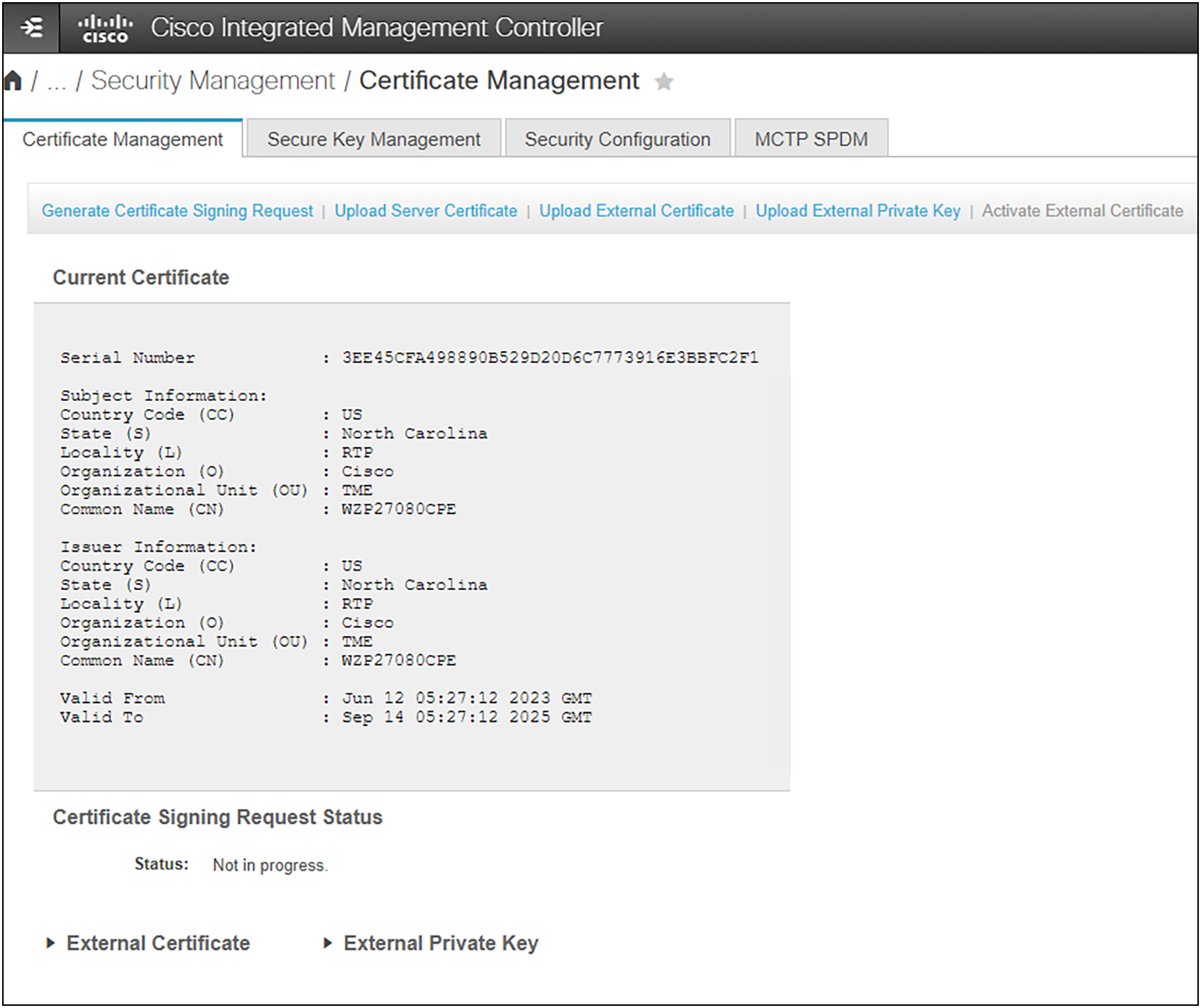Click Upload Server Certificate link
The width and height of the screenshot is (1201, 1008).
(426, 211)
